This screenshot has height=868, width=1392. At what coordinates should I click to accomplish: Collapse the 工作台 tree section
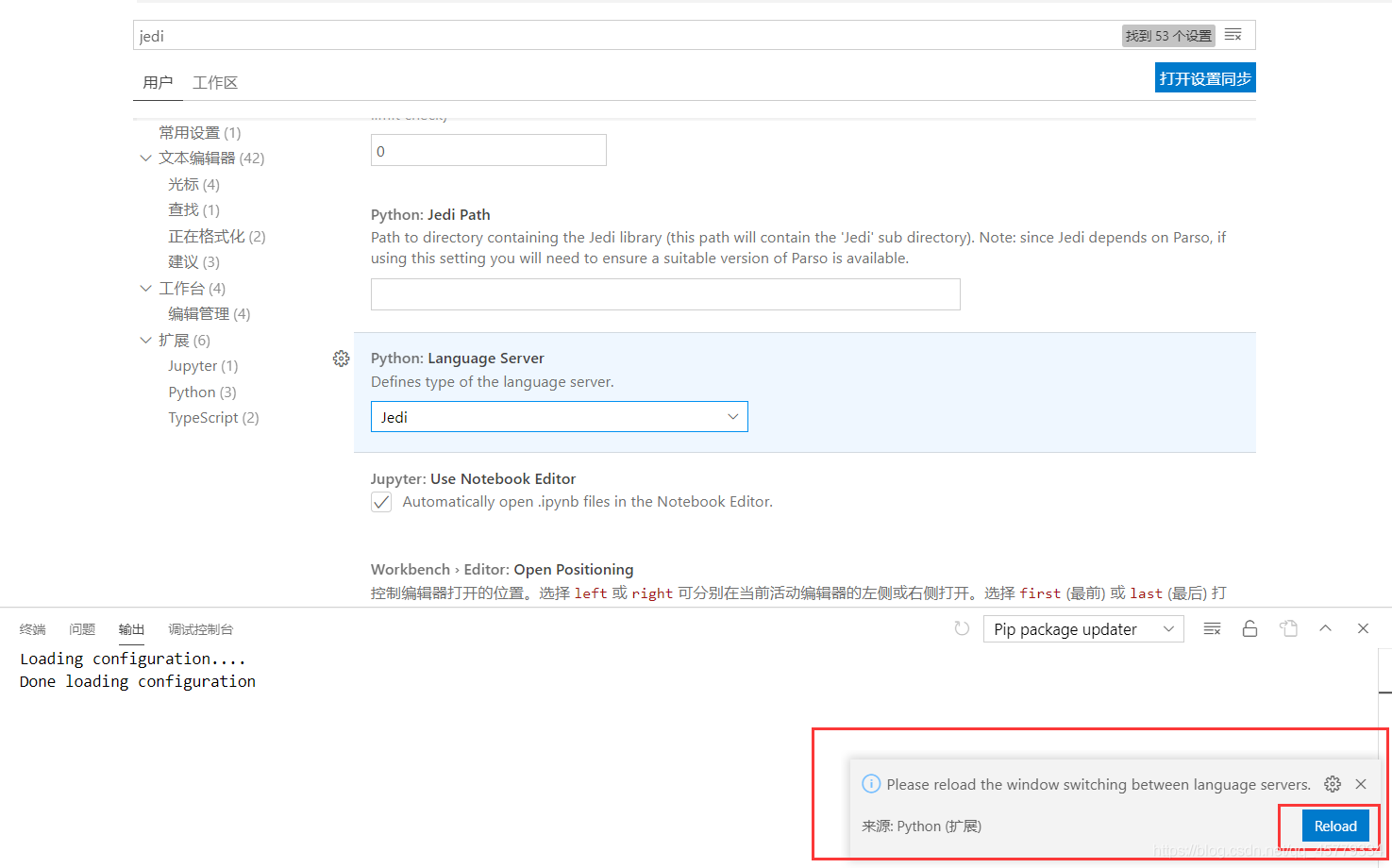tap(145, 289)
